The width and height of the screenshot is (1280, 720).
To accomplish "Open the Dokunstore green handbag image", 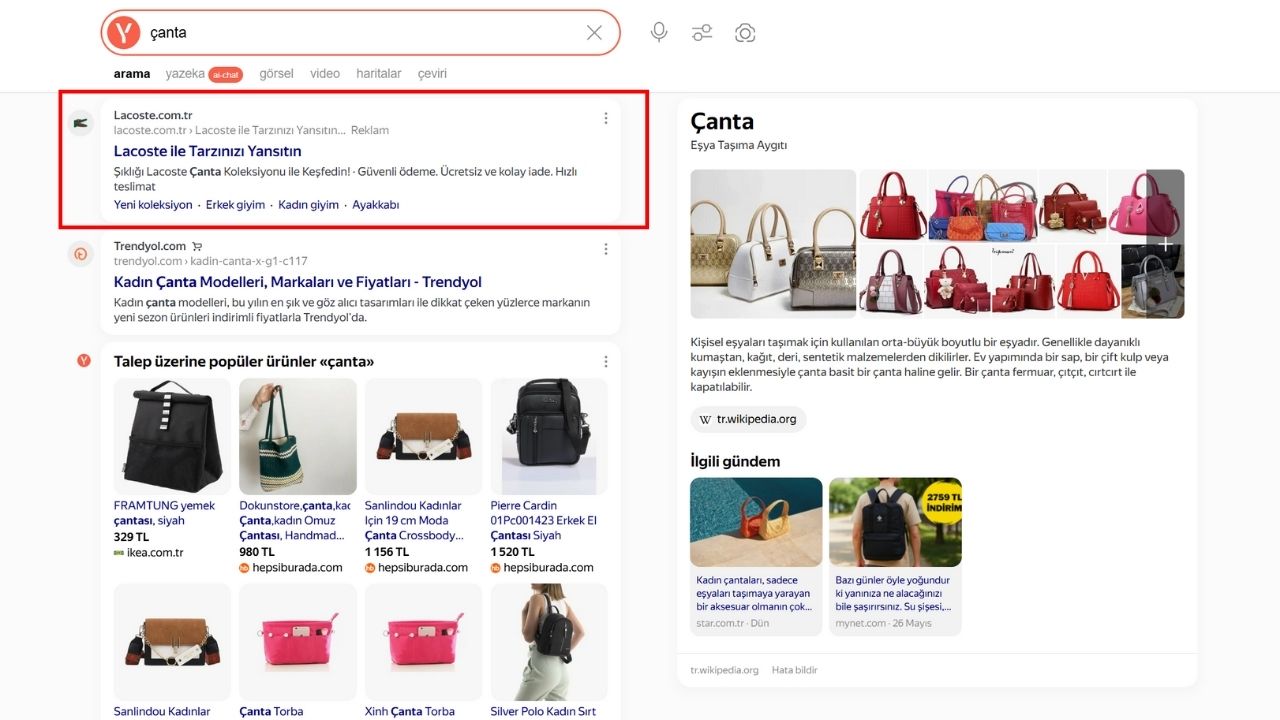I will [298, 436].
